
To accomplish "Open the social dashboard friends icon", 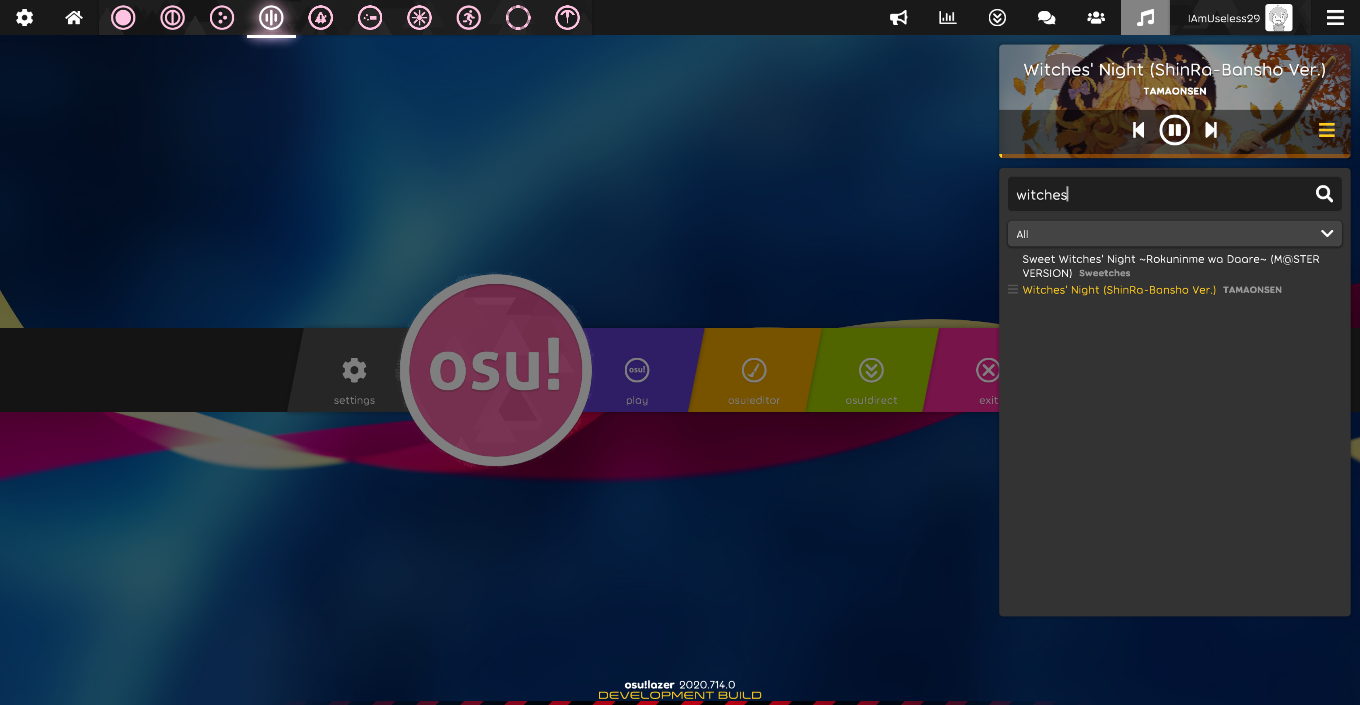I will (x=1095, y=17).
